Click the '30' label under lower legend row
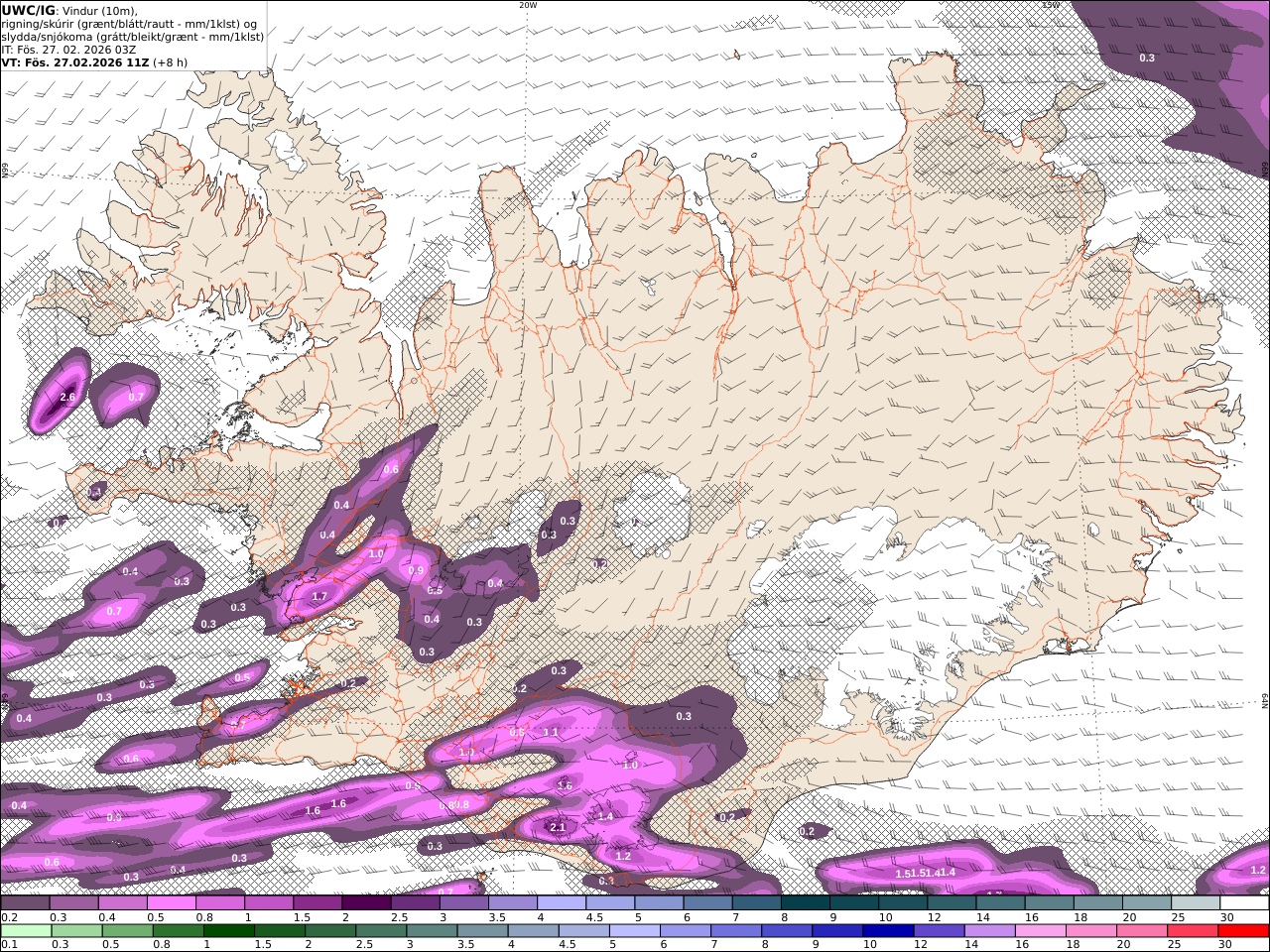The image size is (1270, 952). pyautogui.click(x=1224, y=945)
